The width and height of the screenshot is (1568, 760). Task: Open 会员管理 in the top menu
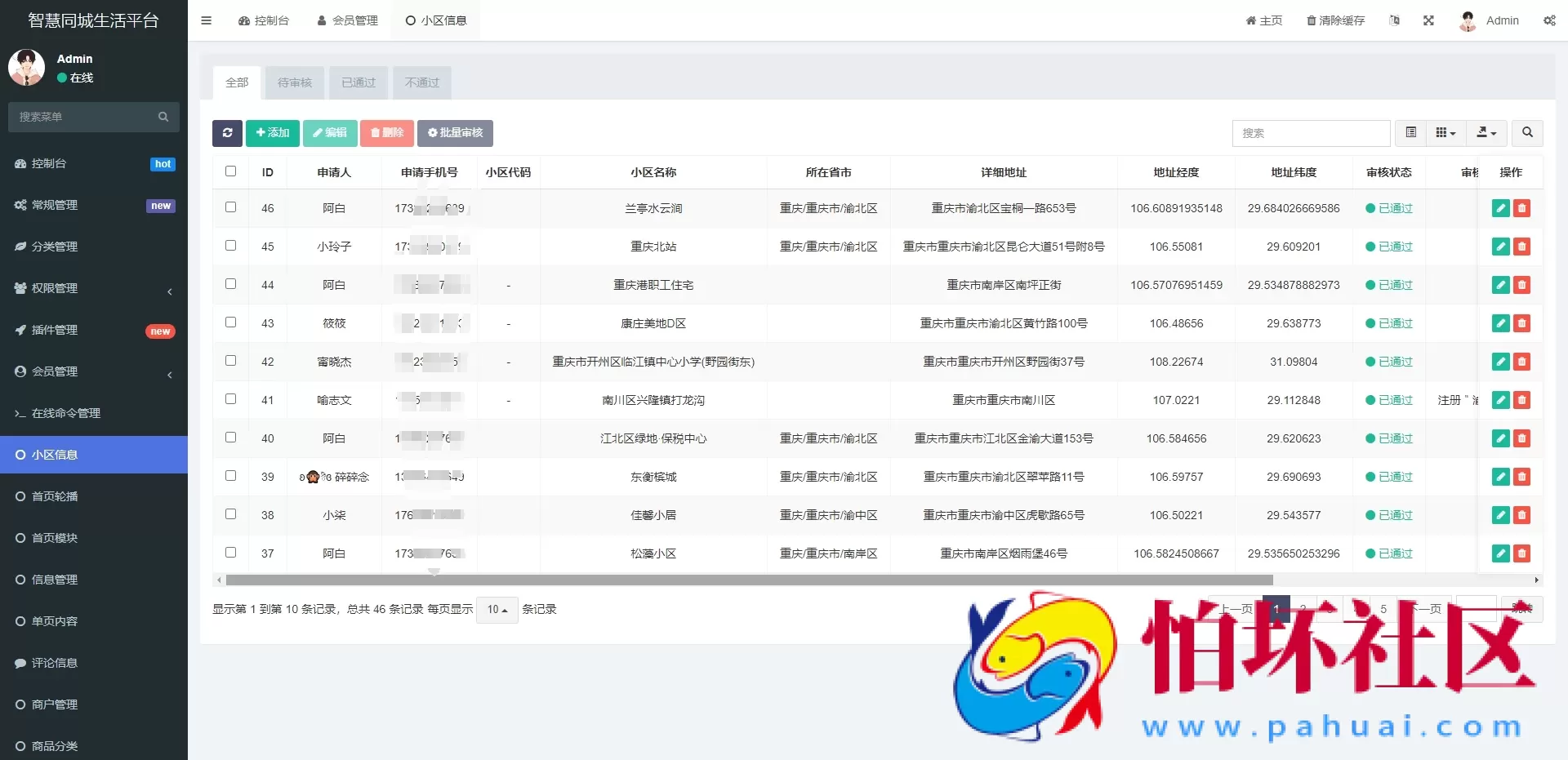coord(348,20)
